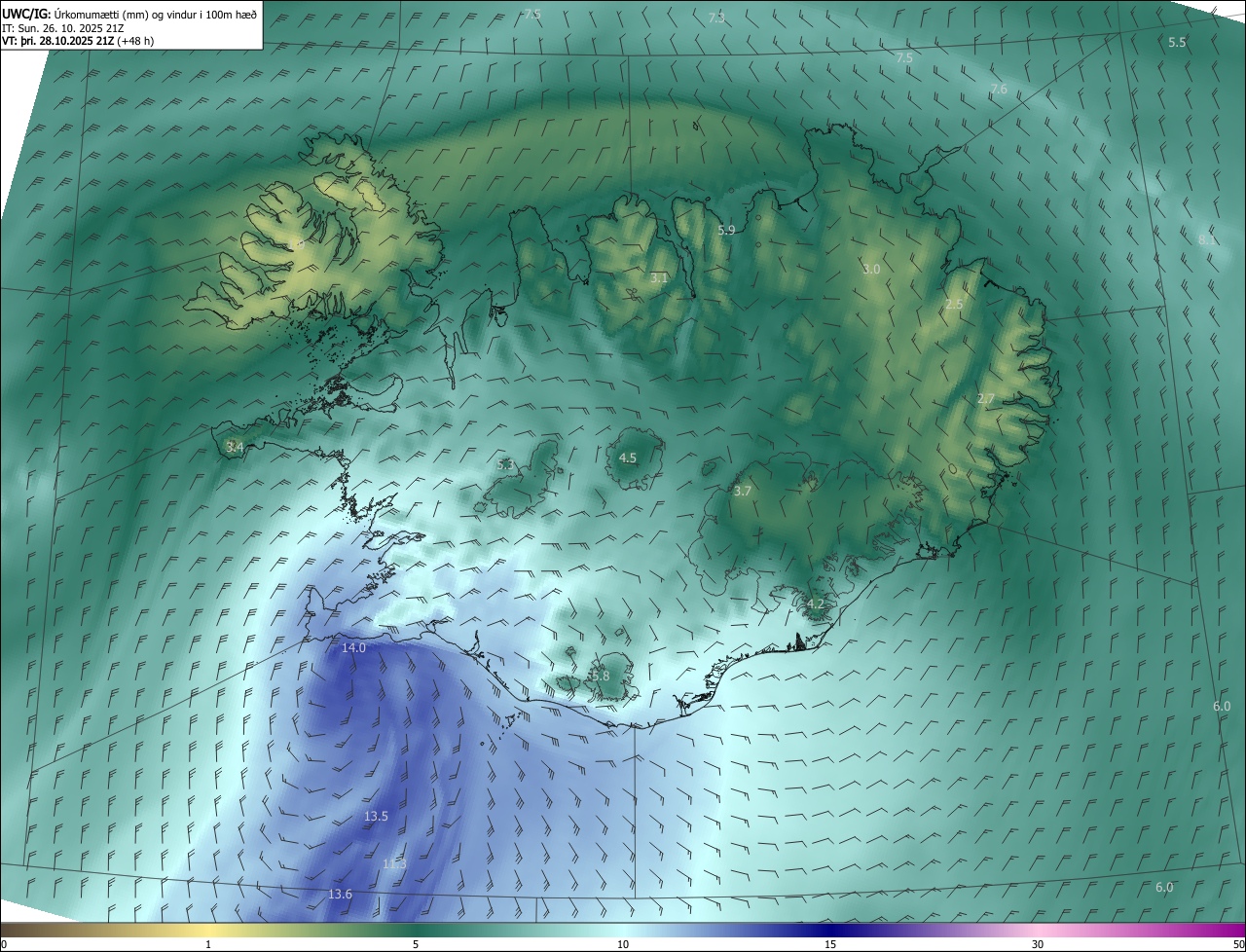Click the 4.2 value label on the map
The width and height of the screenshot is (1246, 952).
point(816,604)
